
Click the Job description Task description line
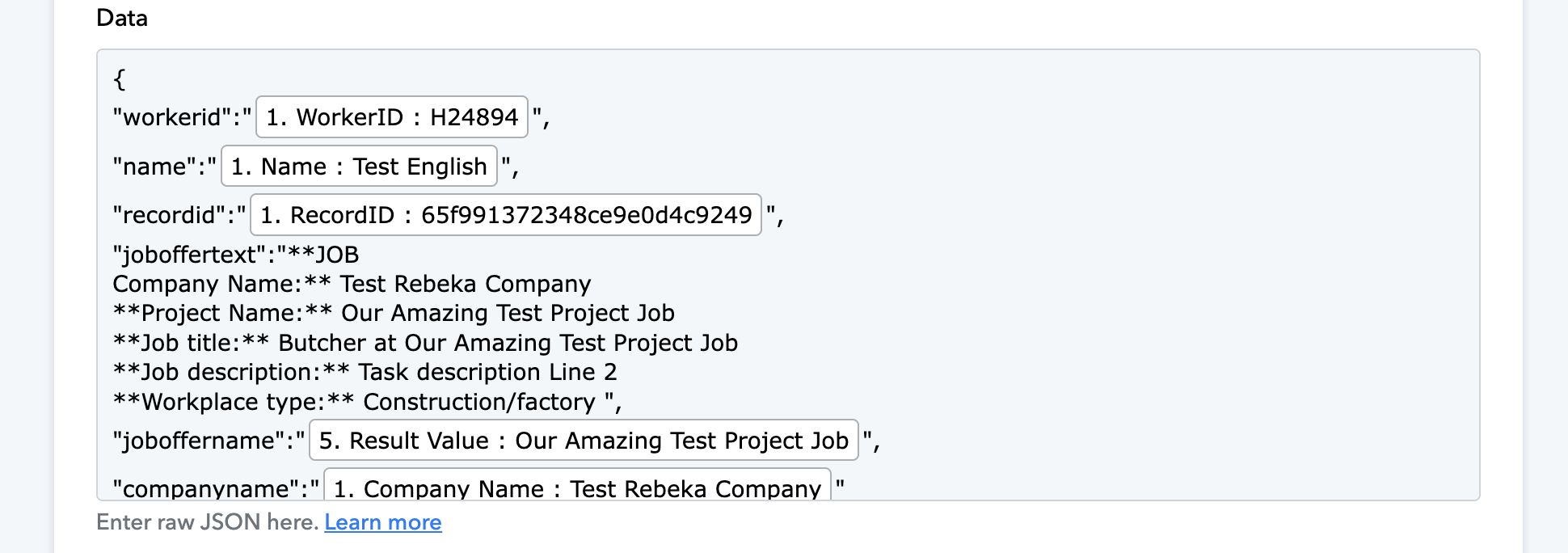(365, 372)
